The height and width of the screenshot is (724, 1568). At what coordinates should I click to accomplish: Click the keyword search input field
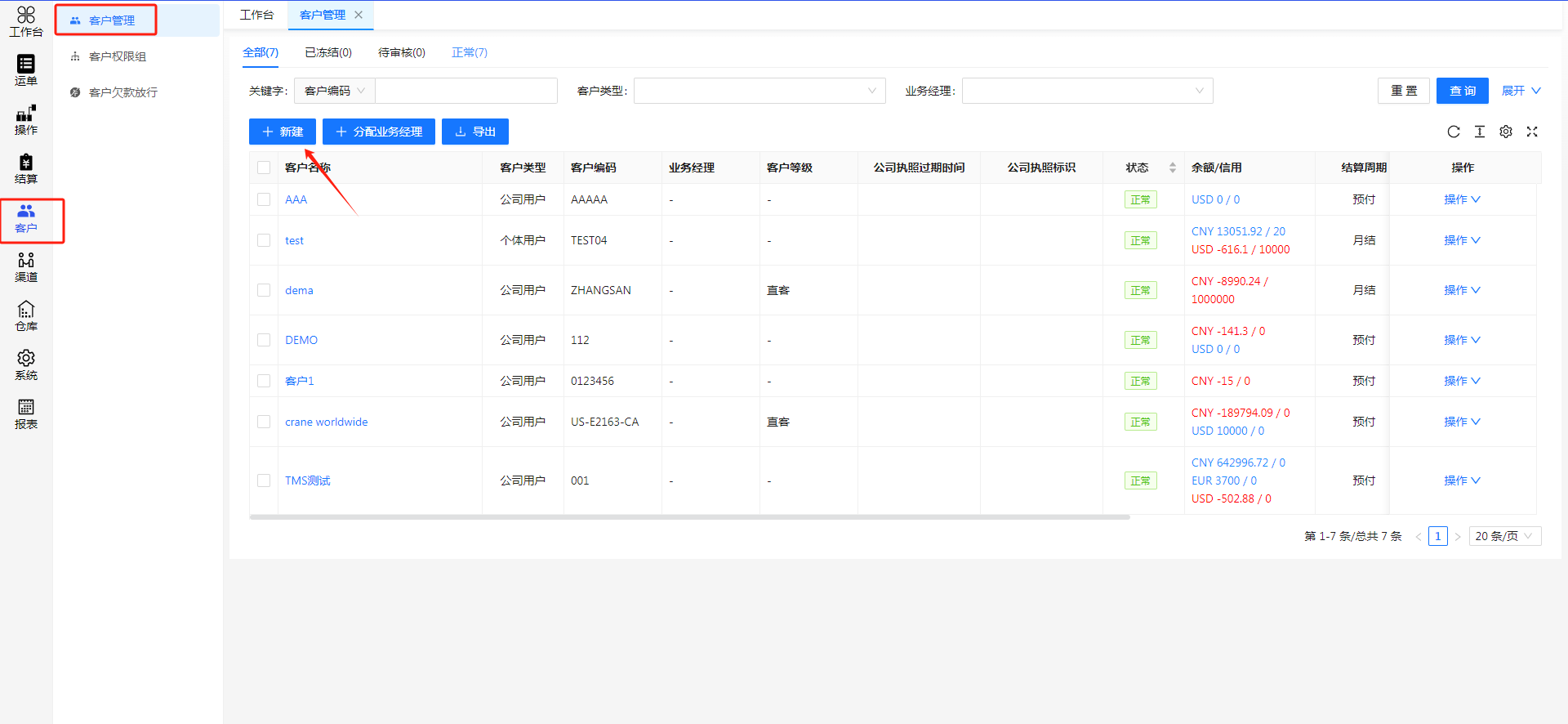pos(465,91)
